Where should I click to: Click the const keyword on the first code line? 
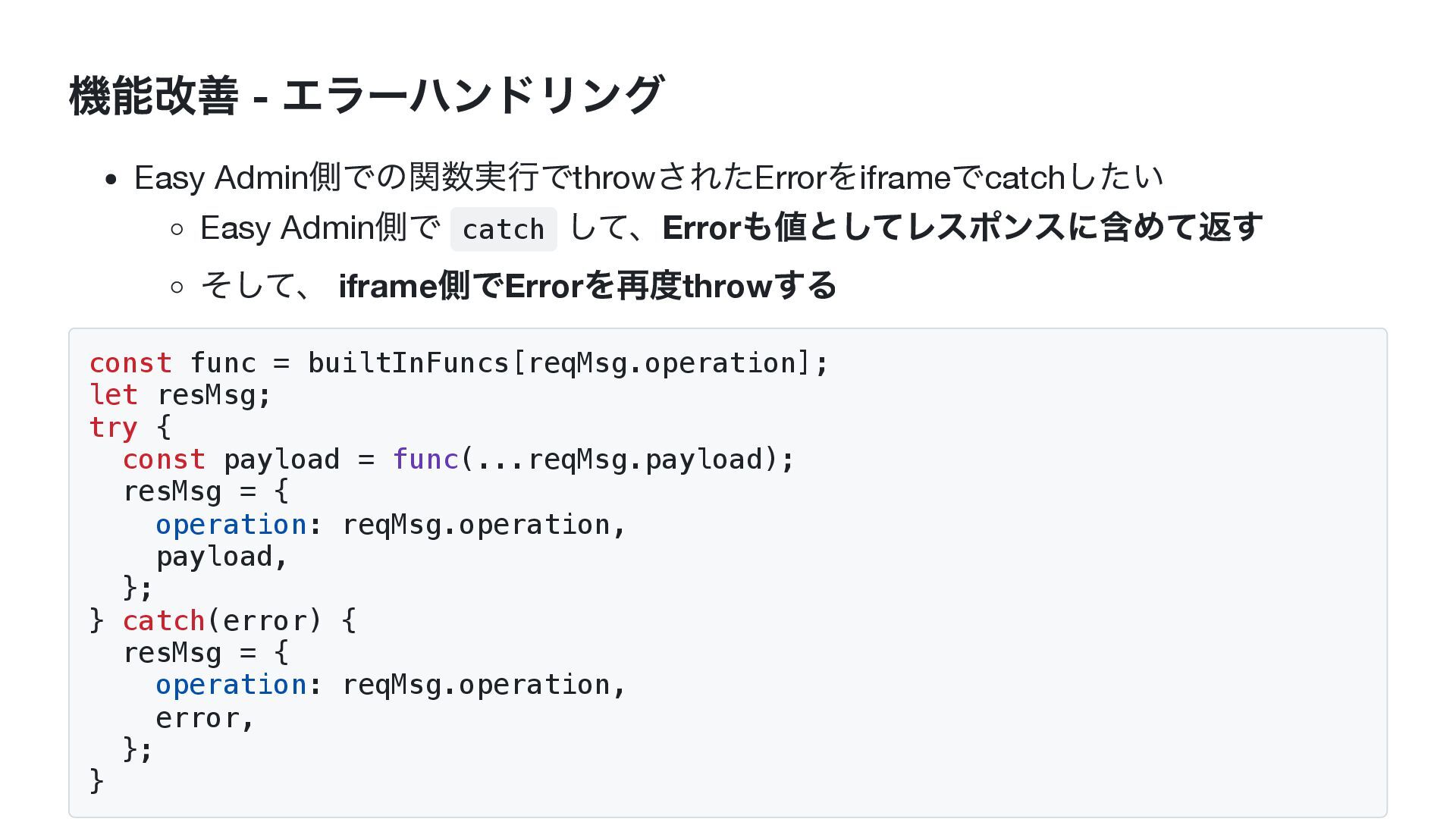(130, 362)
